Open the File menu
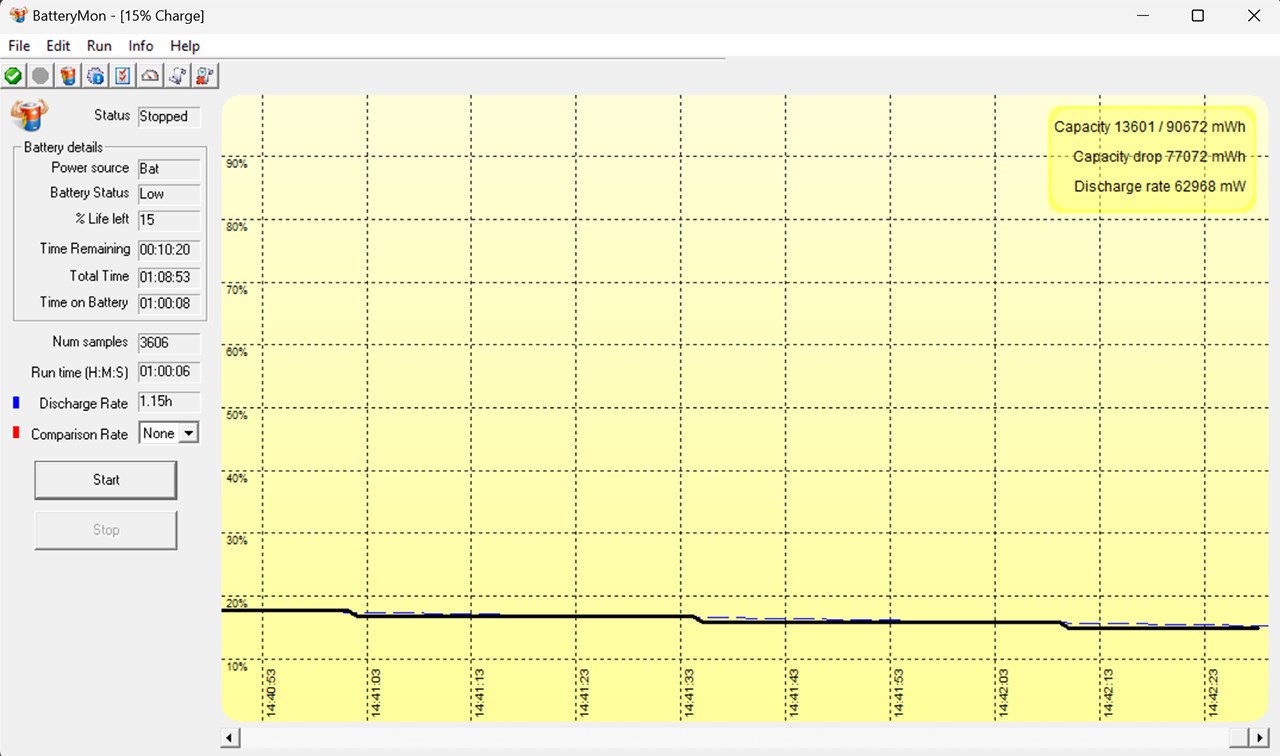1280x756 pixels. pos(19,46)
